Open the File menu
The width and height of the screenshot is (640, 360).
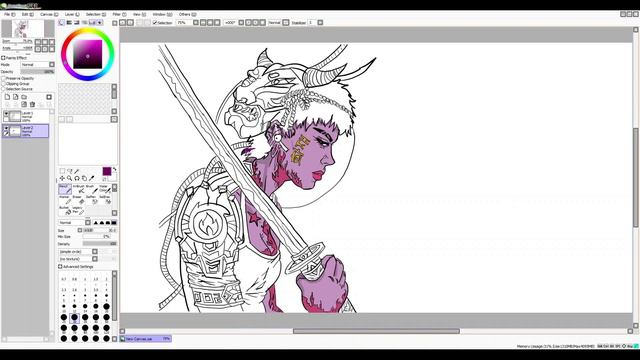9,14
